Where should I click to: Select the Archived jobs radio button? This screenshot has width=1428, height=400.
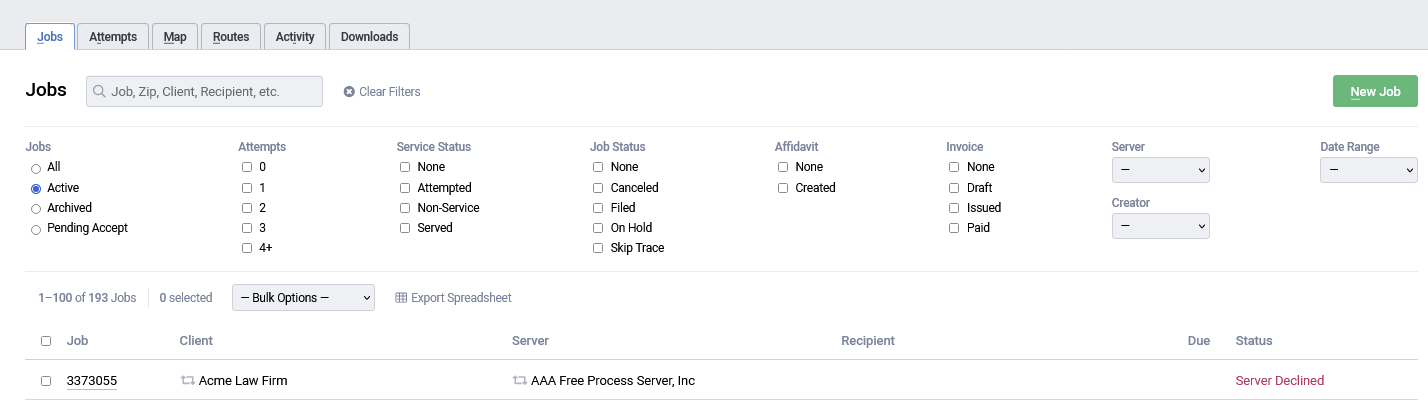pos(36,208)
